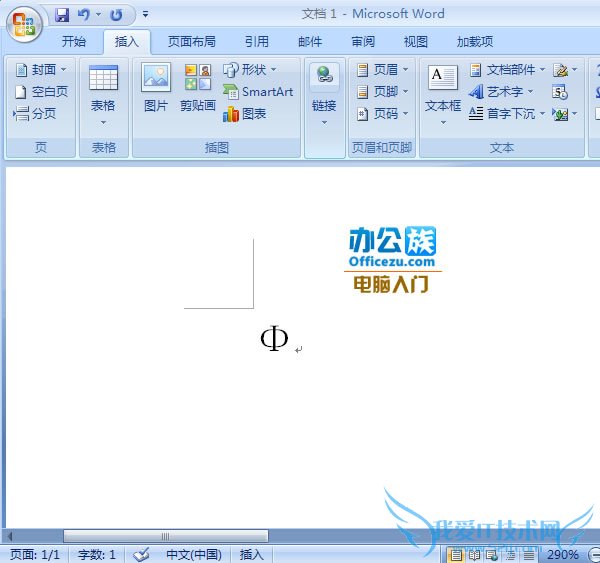Open the 表格 table gallery
This screenshot has height=563, width=600.
[103, 96]
